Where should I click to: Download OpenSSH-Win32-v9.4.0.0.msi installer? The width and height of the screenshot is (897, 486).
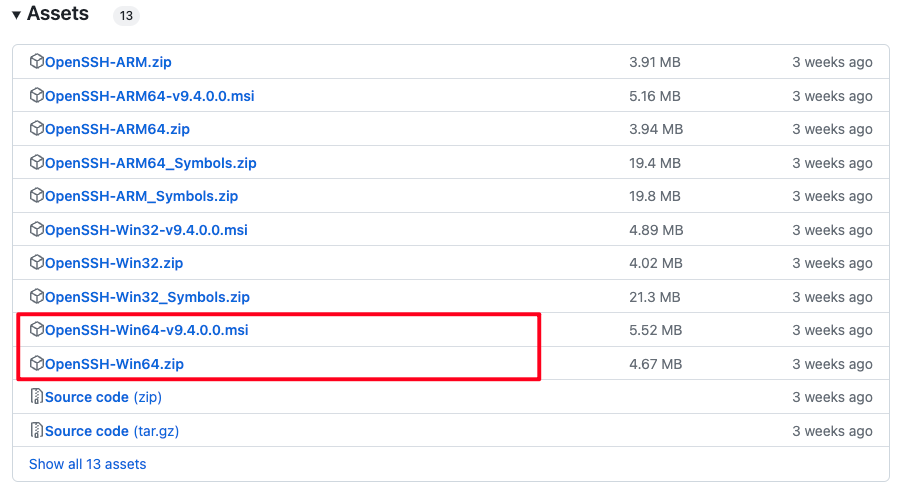click(x=146, y=230)
